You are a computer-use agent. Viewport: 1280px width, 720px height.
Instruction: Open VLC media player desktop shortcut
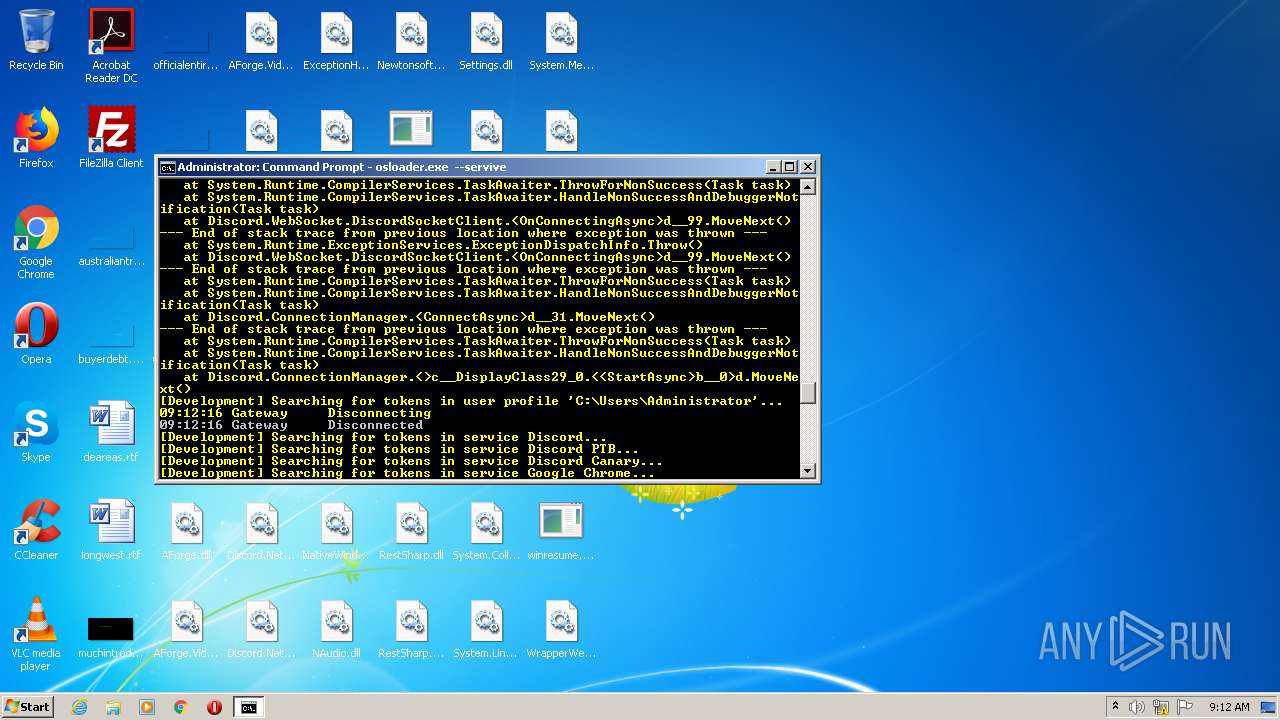[x=36, y=635]
